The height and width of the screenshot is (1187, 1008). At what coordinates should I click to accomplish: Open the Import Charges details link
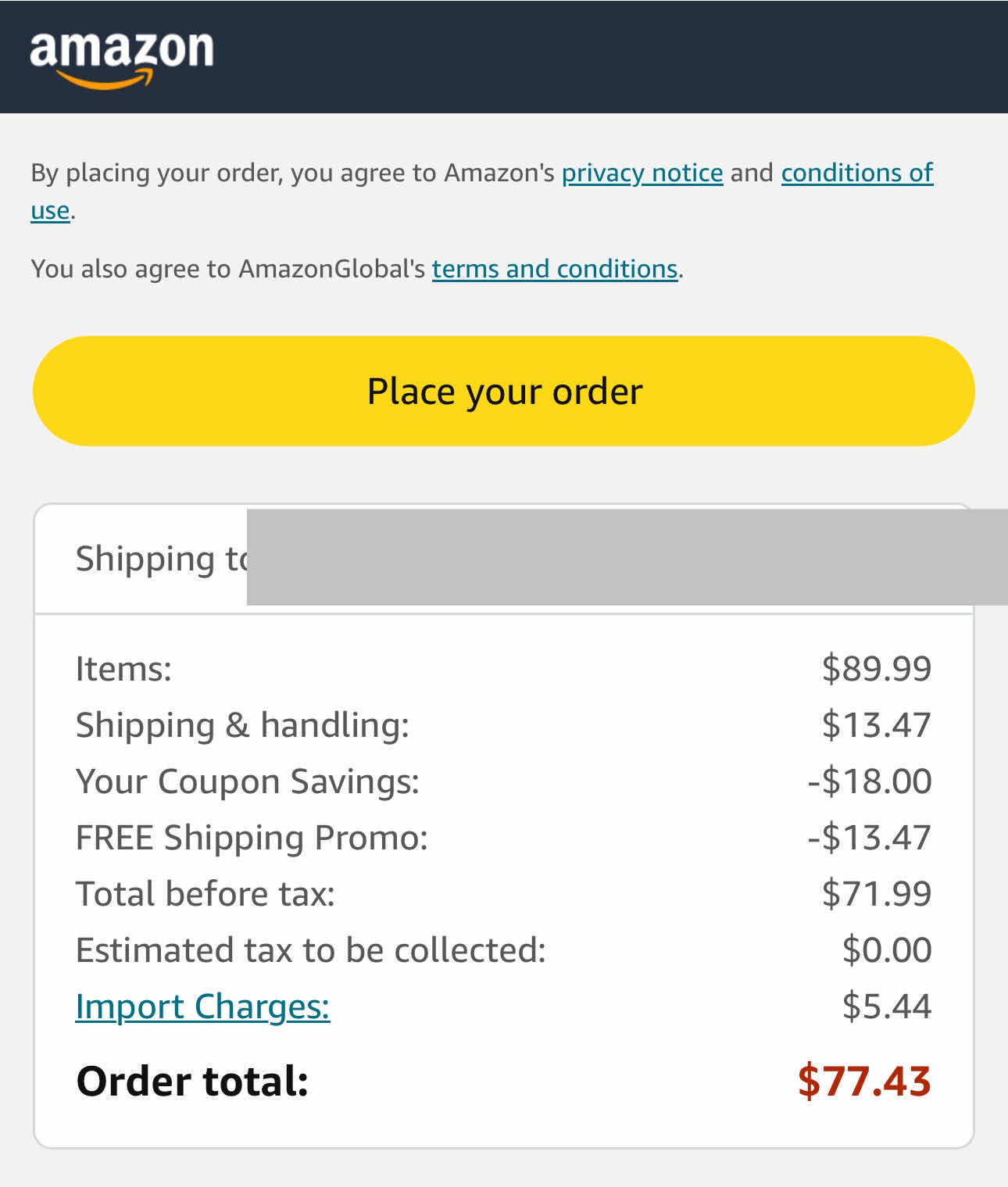point(202,1006)
